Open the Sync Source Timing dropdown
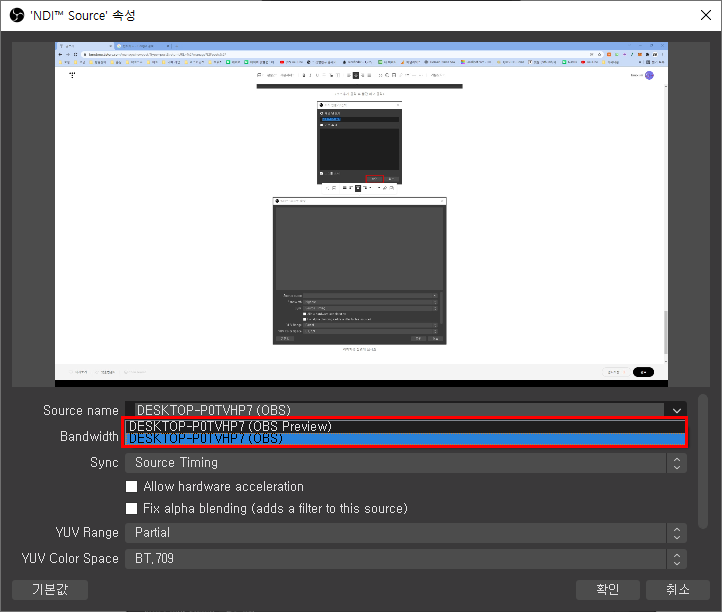Viewport: 722px width, 612px height. click(x=406, y=463)
